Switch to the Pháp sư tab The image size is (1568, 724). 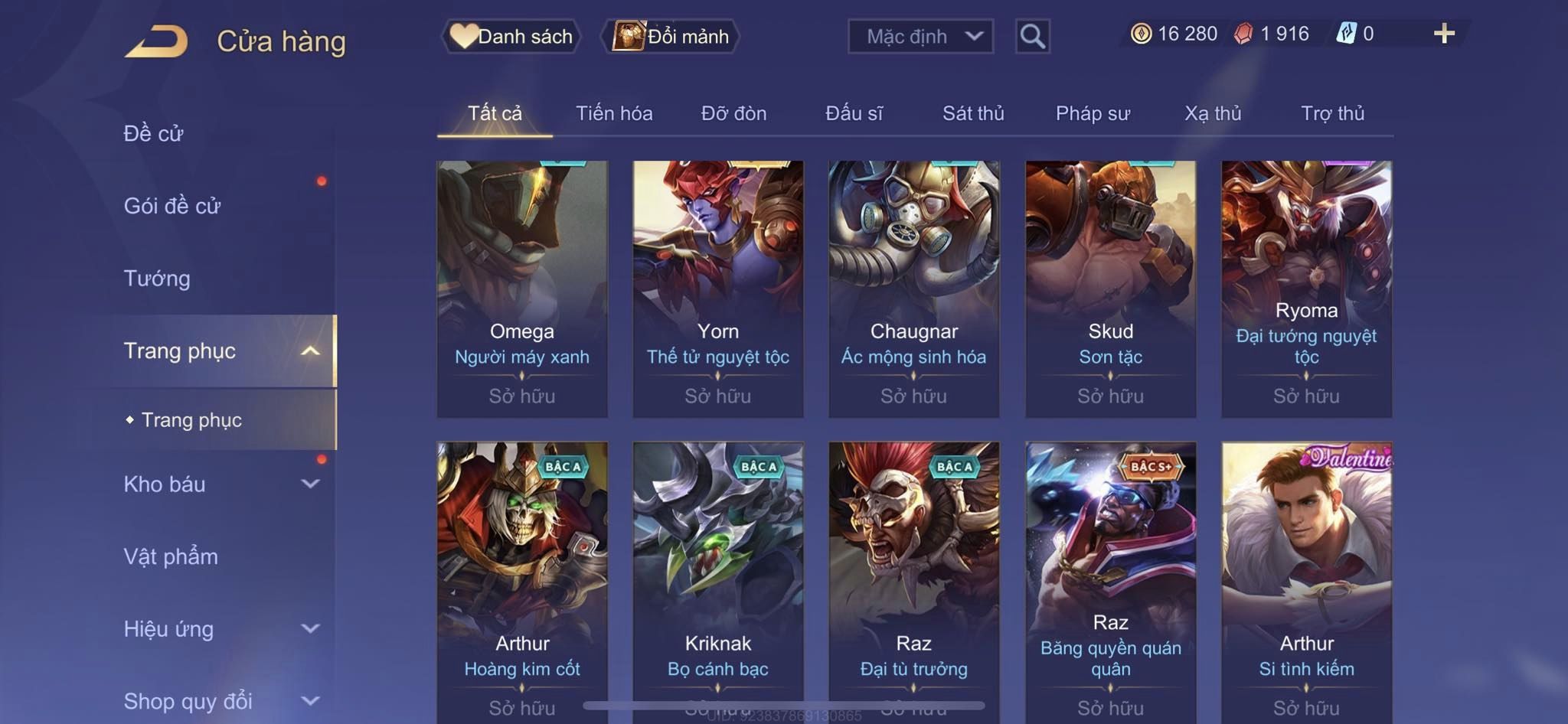1093,113
